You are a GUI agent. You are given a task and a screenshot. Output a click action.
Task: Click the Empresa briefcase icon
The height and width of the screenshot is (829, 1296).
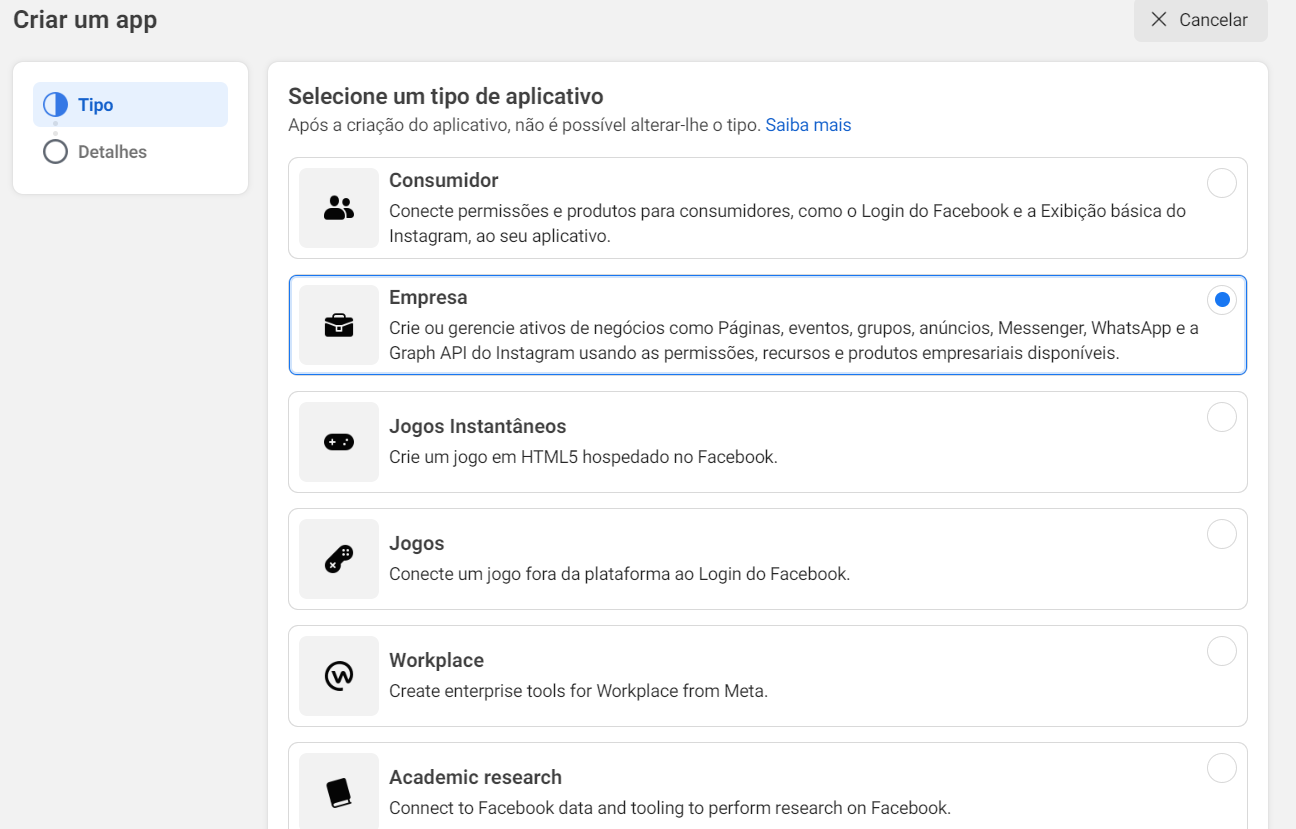pos(339,325)
